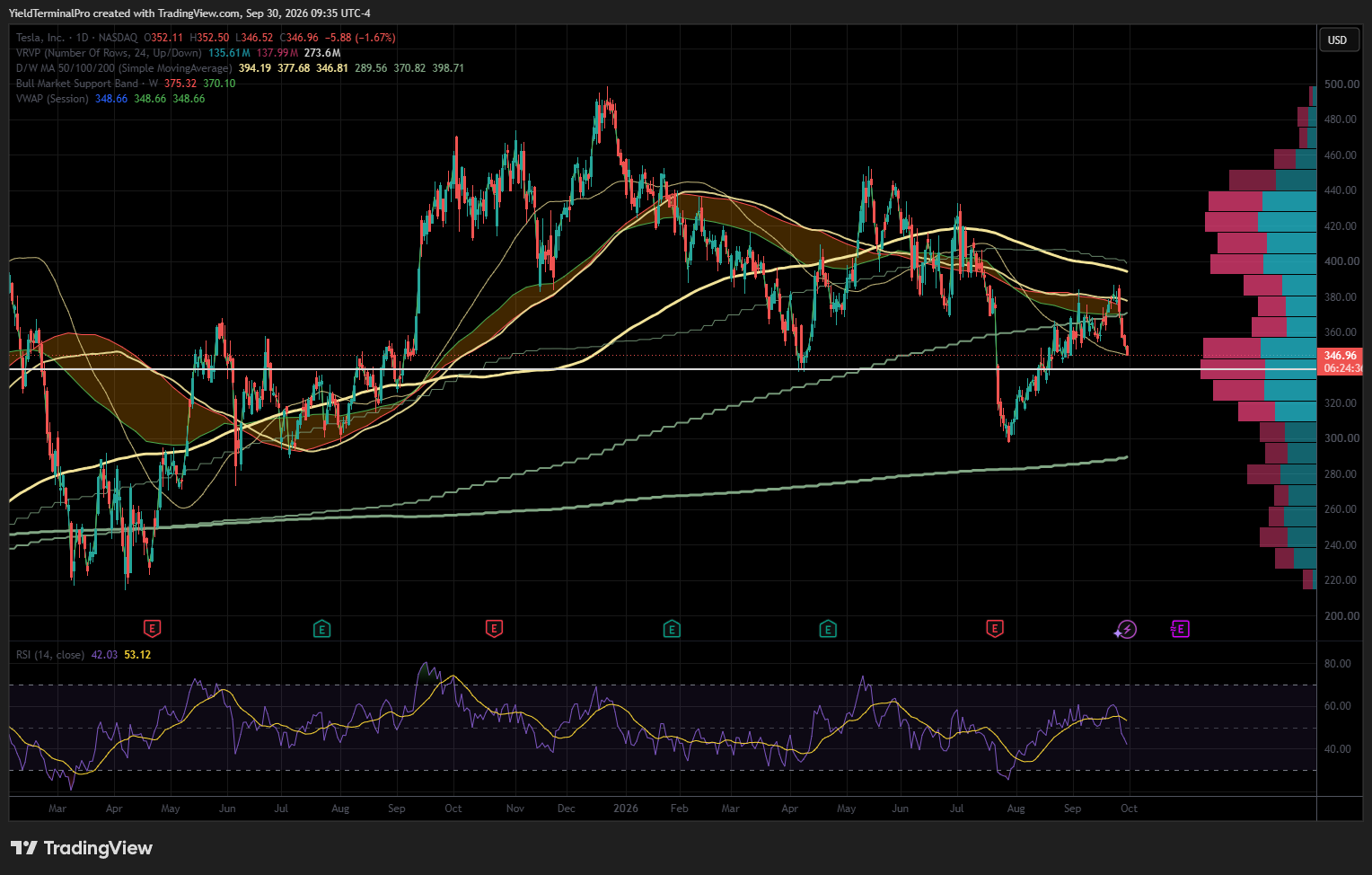This screenshot has width=1372, height=875.
Task: Select the VRVP indicator legend label
Action: pos(109,53)
